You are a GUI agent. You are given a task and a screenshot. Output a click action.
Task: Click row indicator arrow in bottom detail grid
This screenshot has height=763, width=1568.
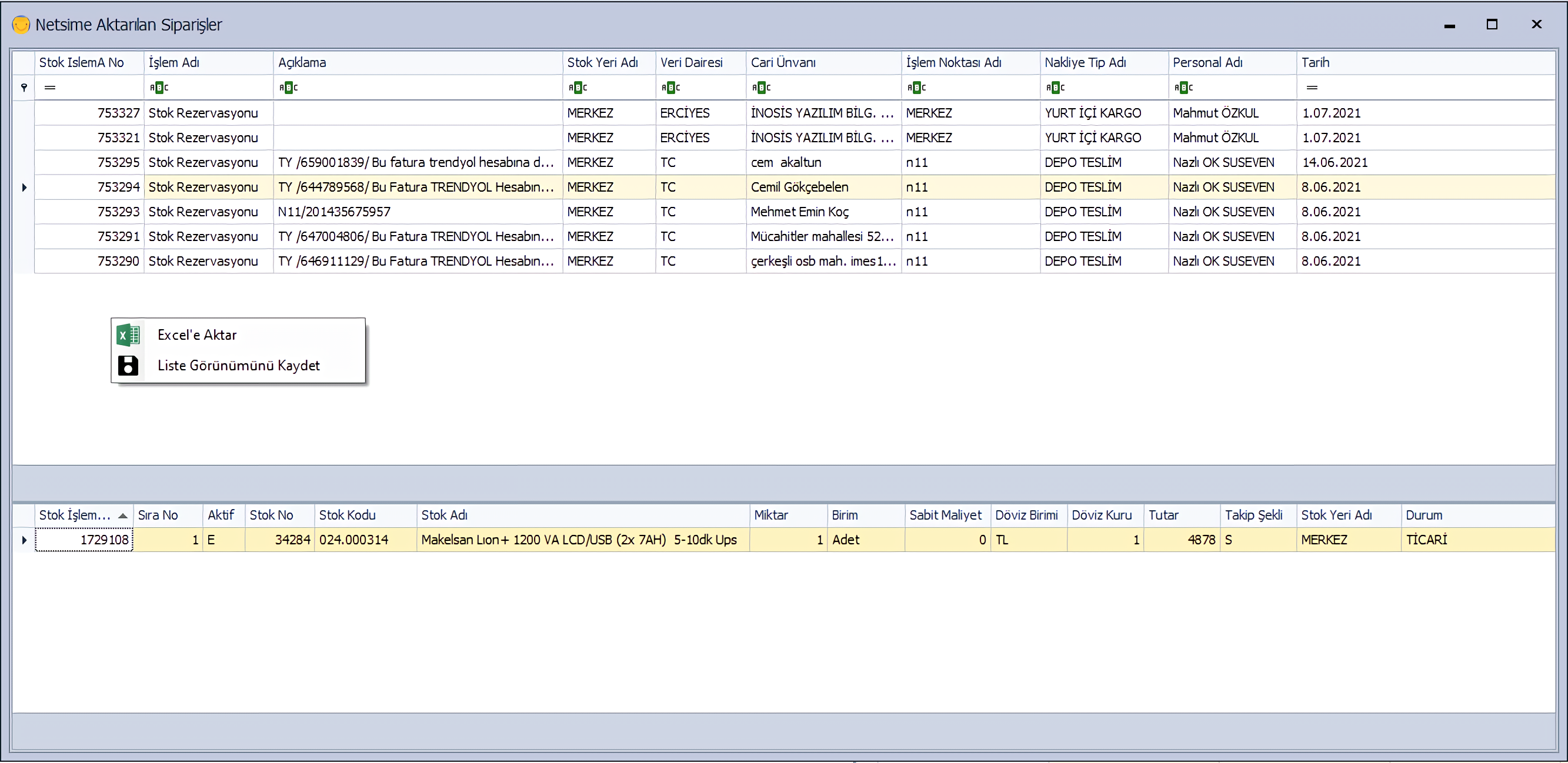click(x=24, y=540)
